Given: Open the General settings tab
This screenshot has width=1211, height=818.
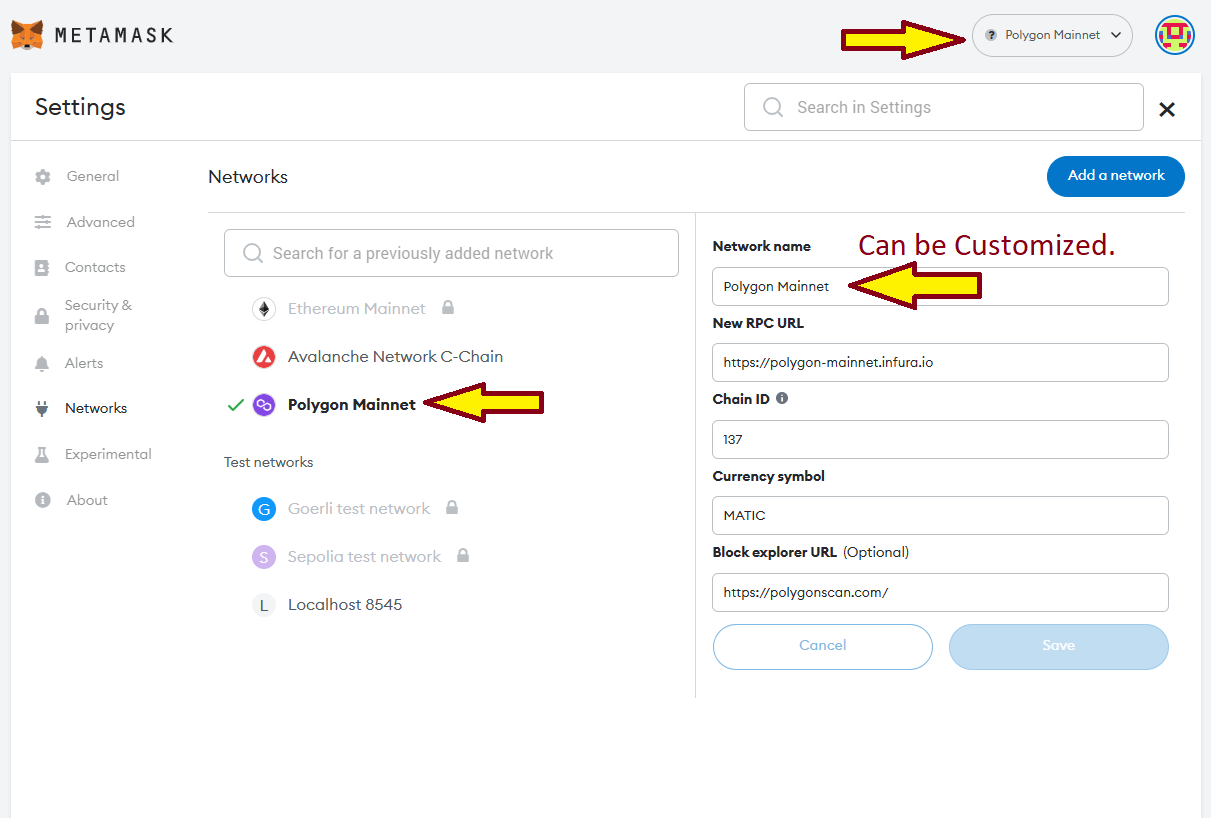Looking at the screenshot, I should pyautogui.click(x=93, y=176).
